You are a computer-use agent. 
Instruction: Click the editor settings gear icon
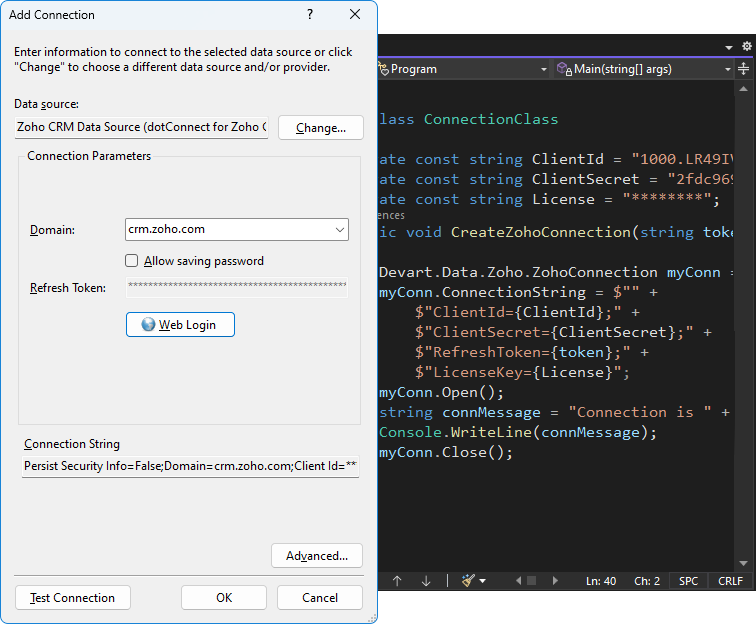[746, 46]
